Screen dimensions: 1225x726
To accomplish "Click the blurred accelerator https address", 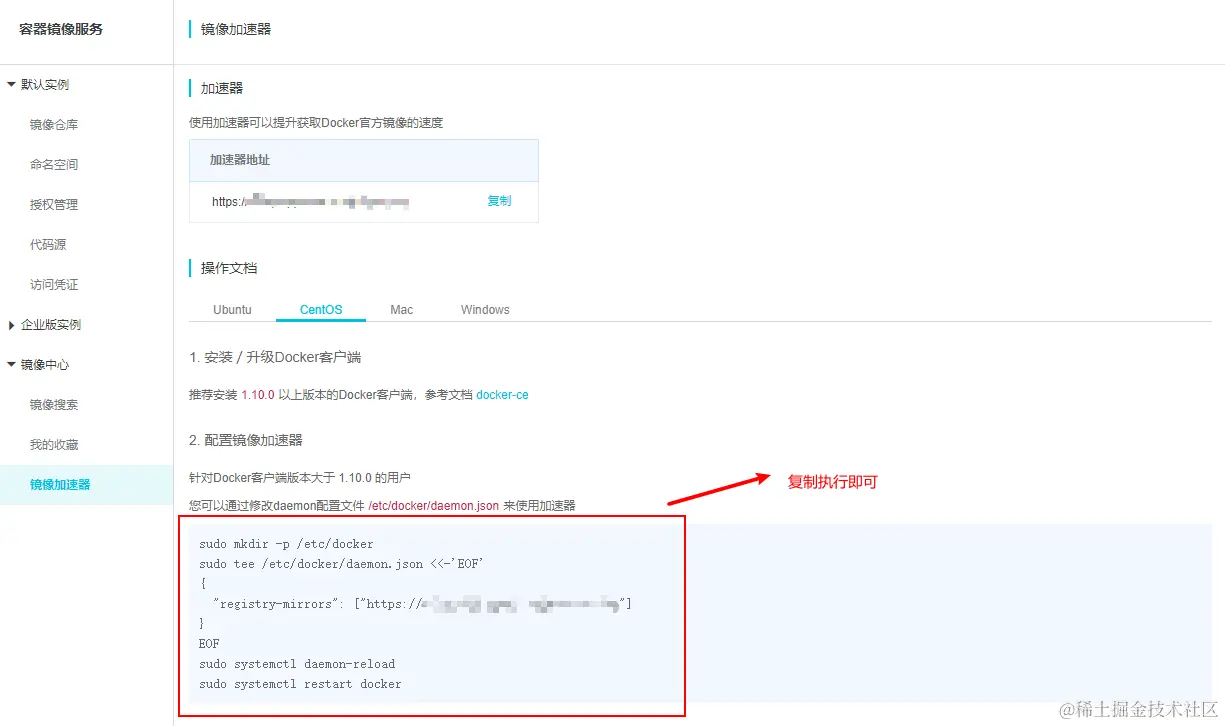I will coord(311,202).
